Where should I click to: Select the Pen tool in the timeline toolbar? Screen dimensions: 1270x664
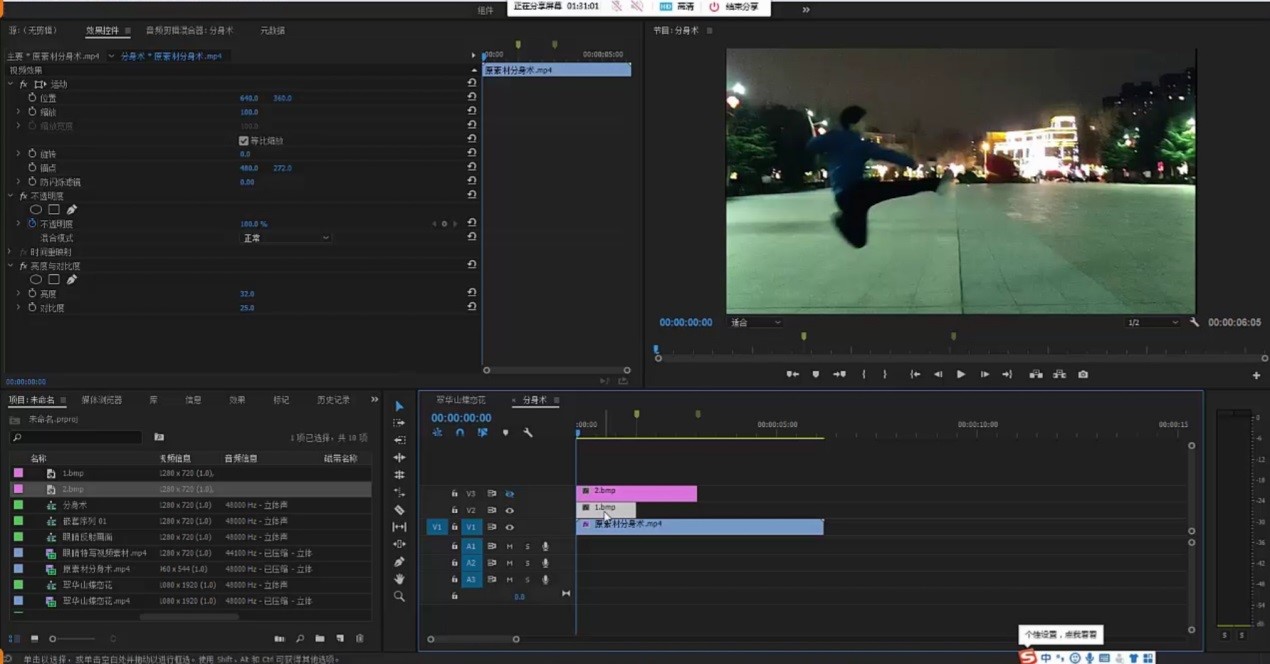point(399,562)
